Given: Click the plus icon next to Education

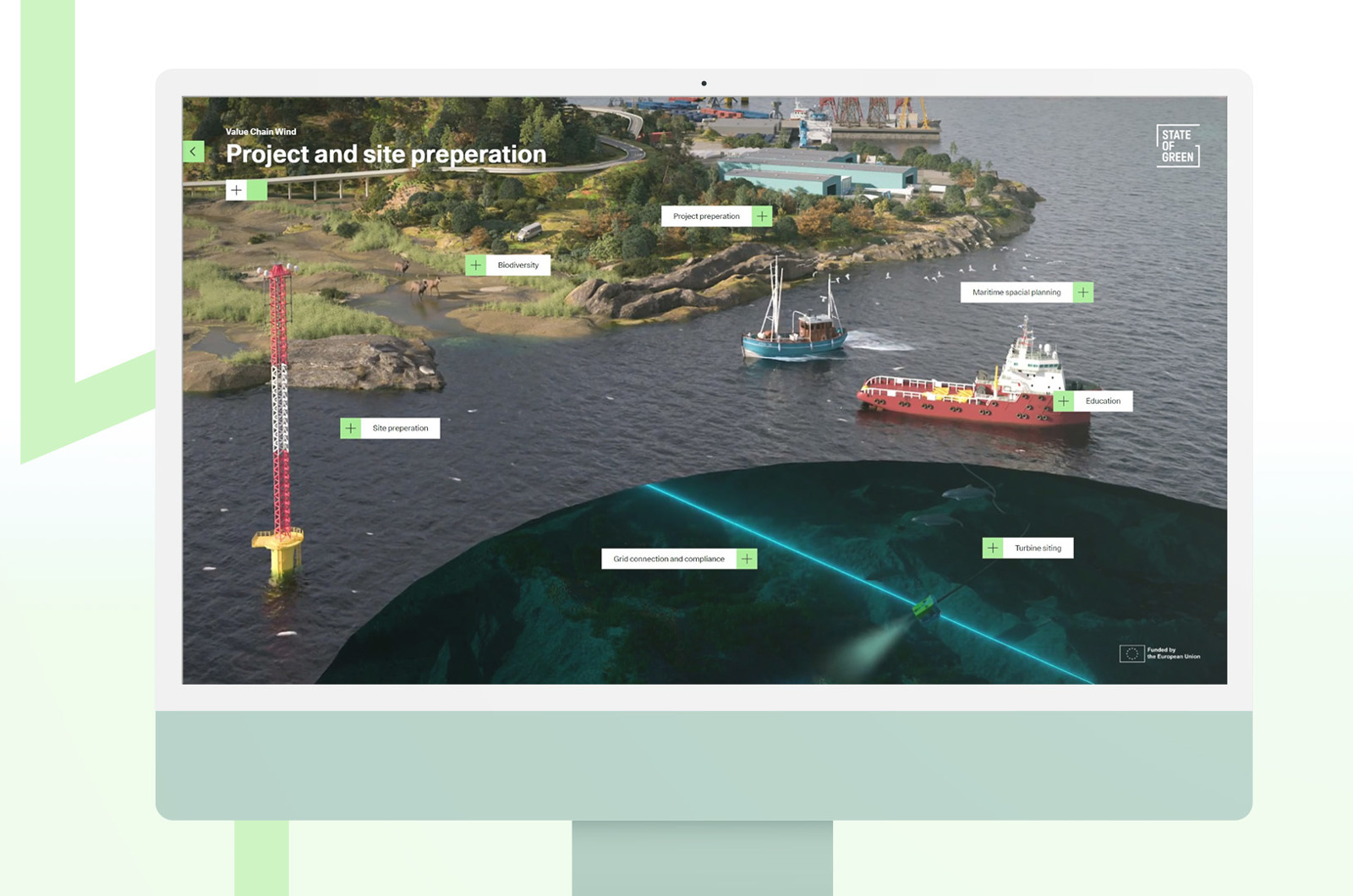Looking at the screenshot, I should [x=1065, y=401].
